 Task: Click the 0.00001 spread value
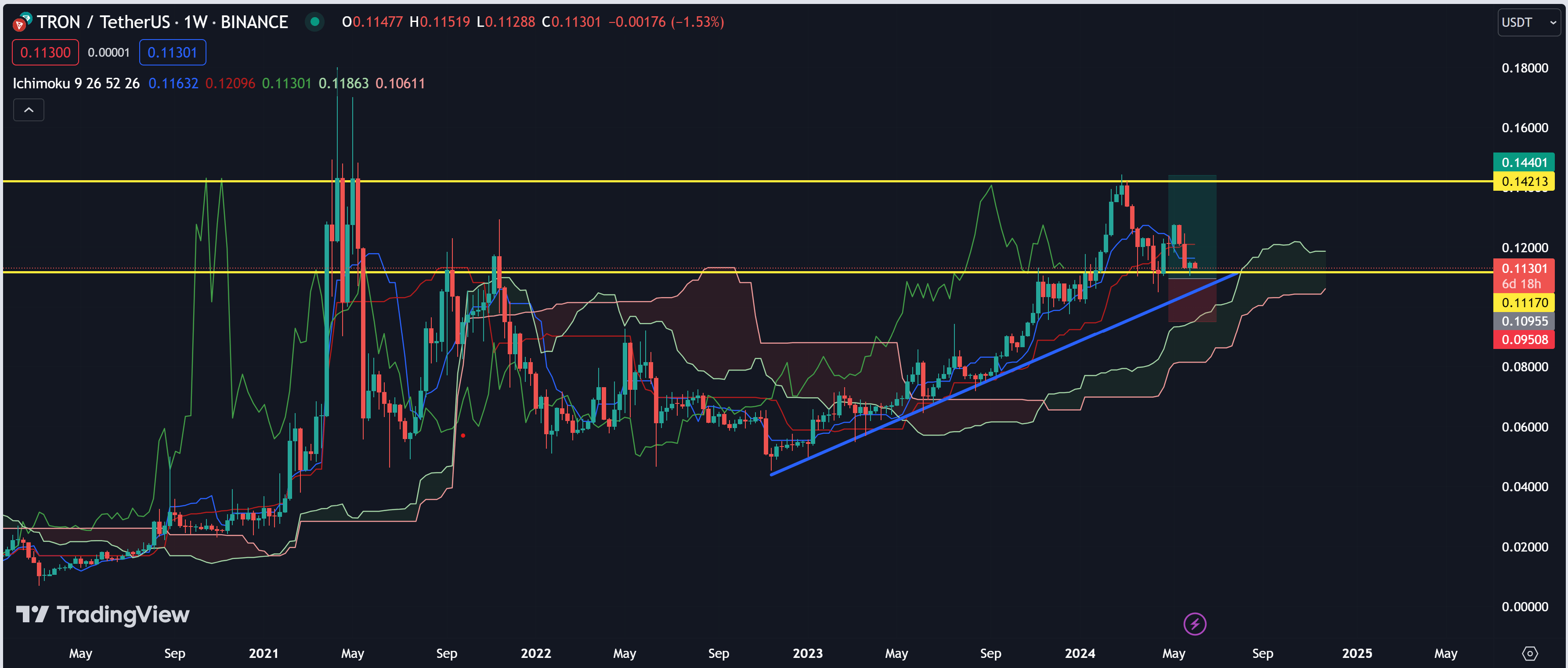(x=108, y=52)
